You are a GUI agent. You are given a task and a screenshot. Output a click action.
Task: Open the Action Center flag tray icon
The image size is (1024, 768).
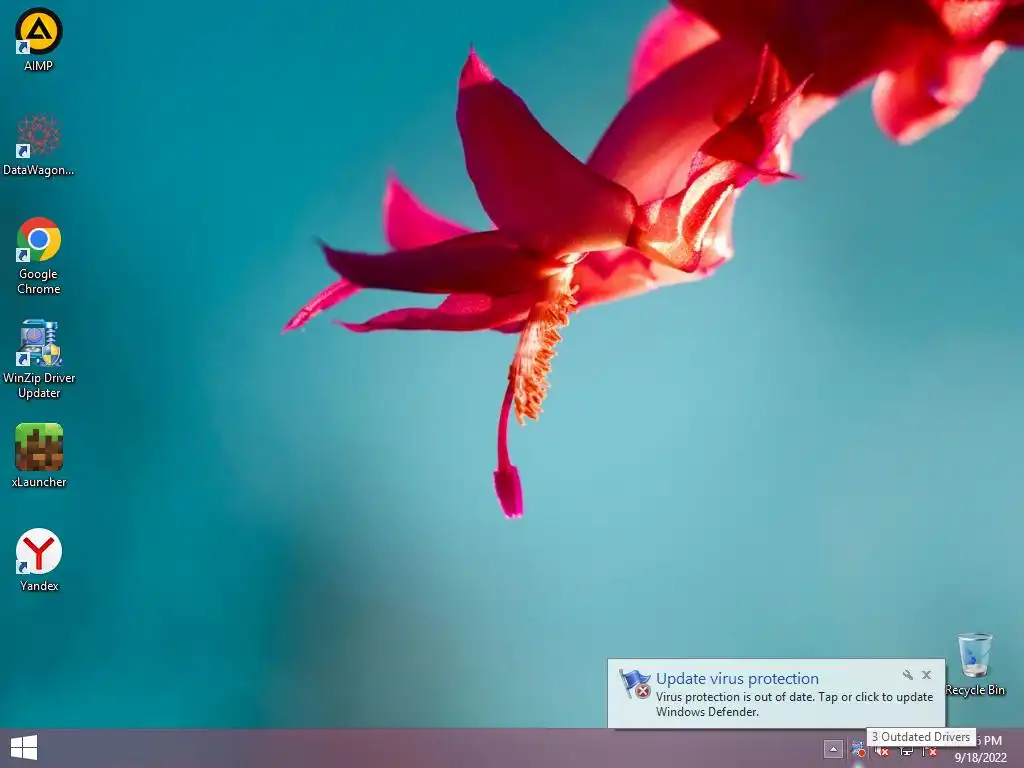[929, 750]
